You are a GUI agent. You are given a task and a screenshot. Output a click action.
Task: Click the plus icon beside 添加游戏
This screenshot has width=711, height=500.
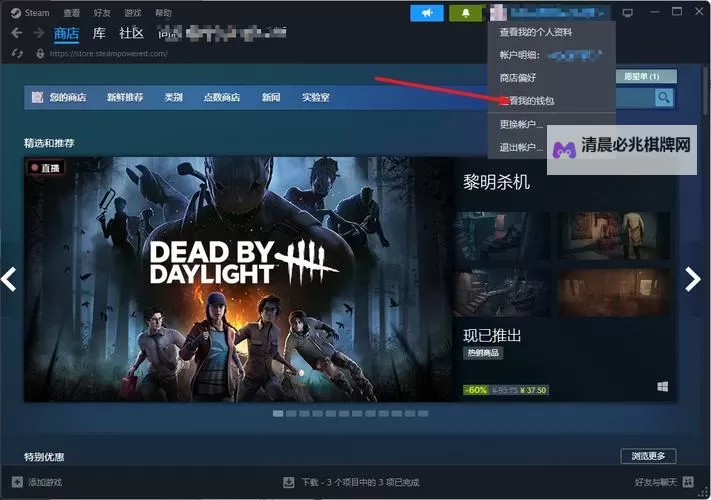17,482
